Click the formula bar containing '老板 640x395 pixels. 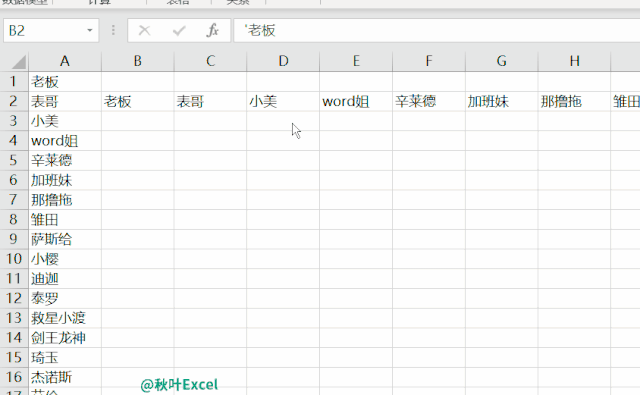point(437,31)
